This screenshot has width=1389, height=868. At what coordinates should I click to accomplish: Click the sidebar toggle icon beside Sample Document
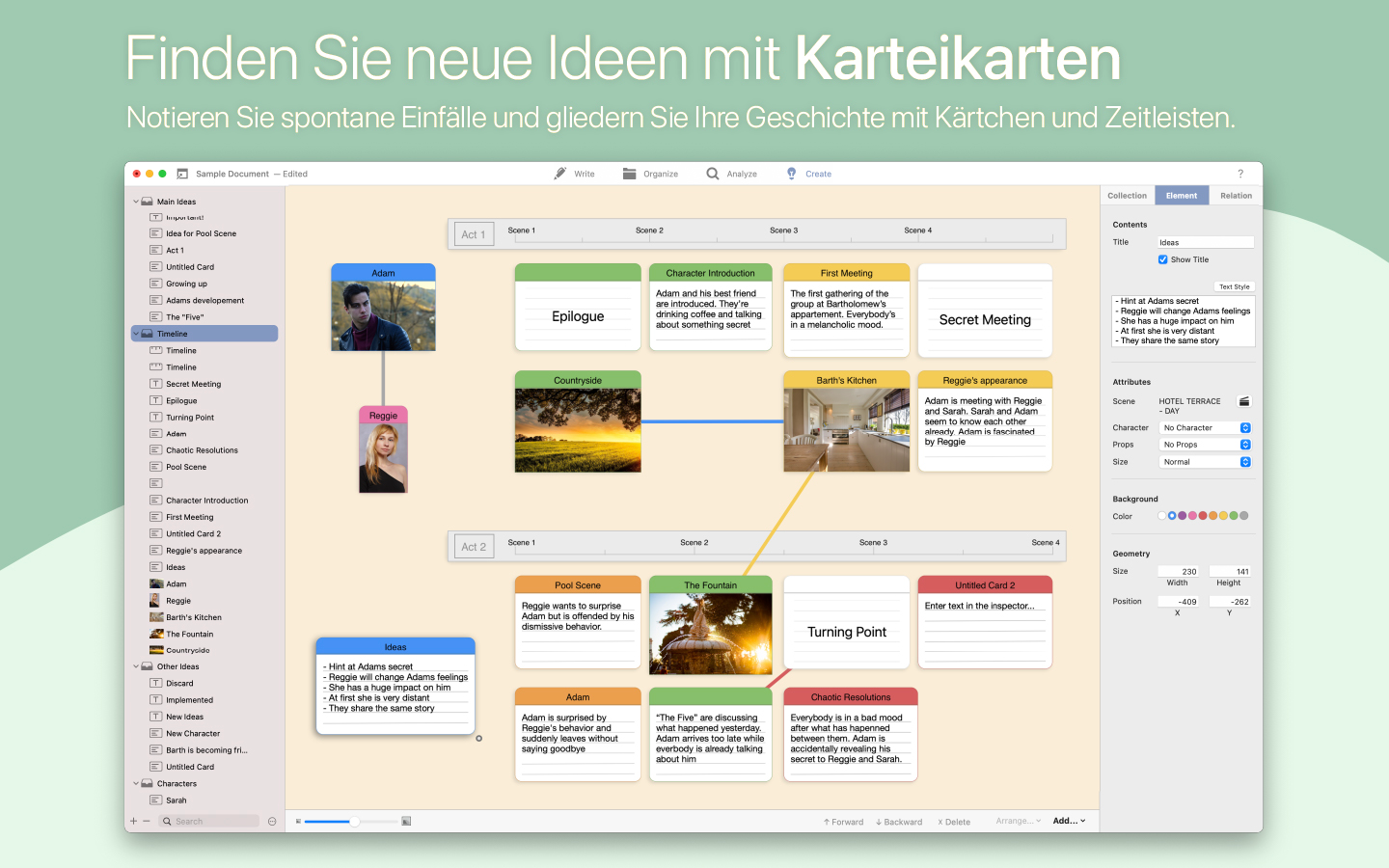coord(182,174)
